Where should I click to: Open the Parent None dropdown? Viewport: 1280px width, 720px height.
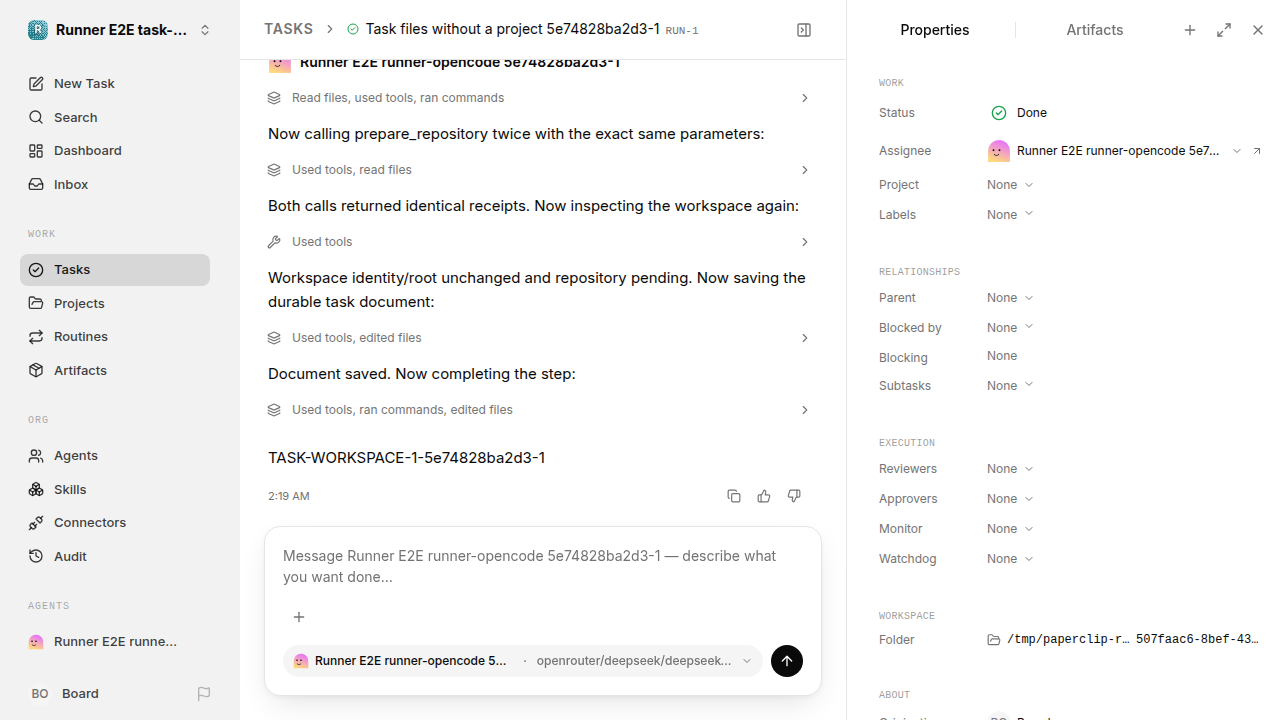point(1010,298)
